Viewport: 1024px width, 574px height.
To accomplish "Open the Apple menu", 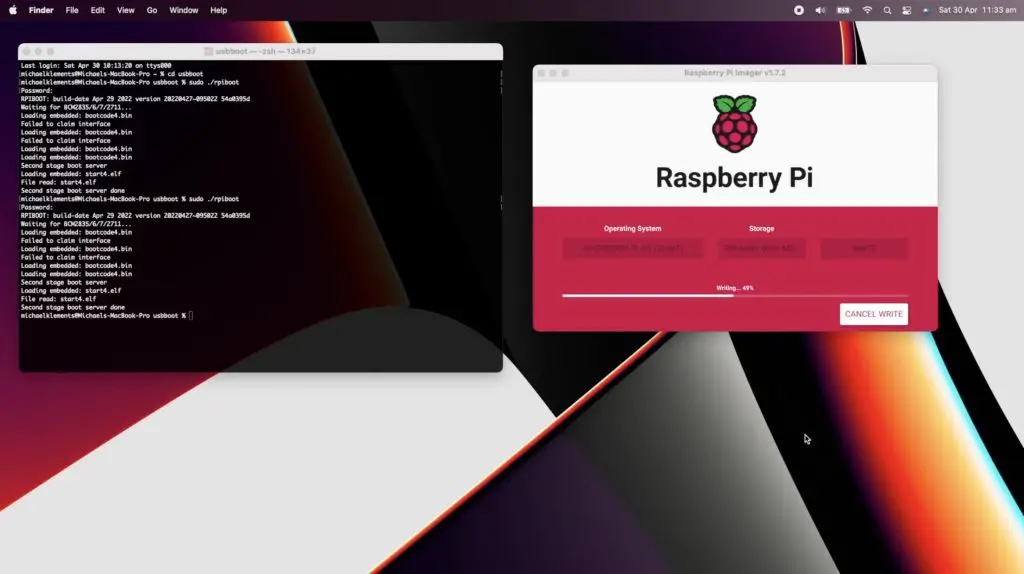I will point(13,10).
